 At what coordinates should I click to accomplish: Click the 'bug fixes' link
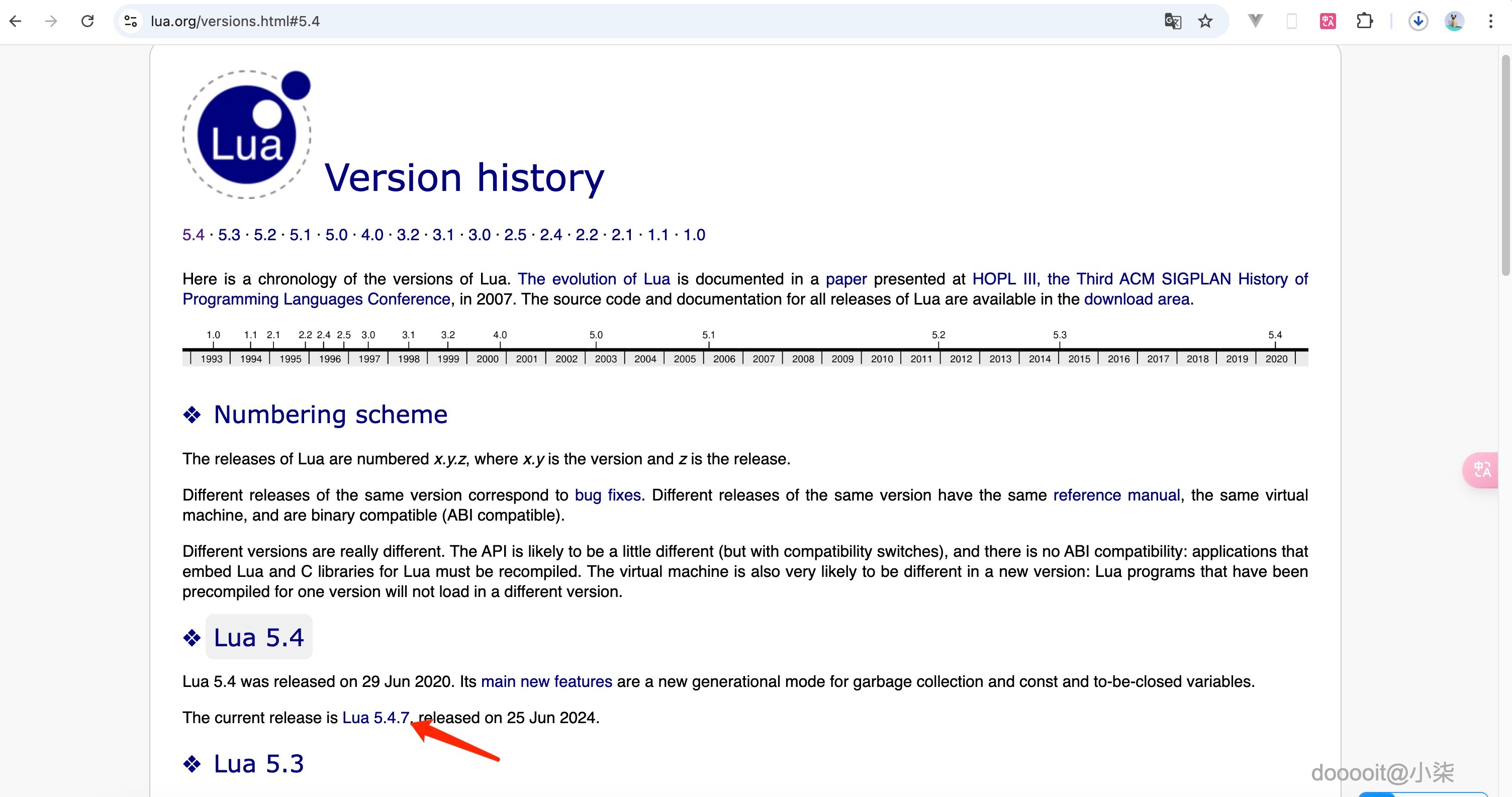pyautogui.click(x=608, y=495)
